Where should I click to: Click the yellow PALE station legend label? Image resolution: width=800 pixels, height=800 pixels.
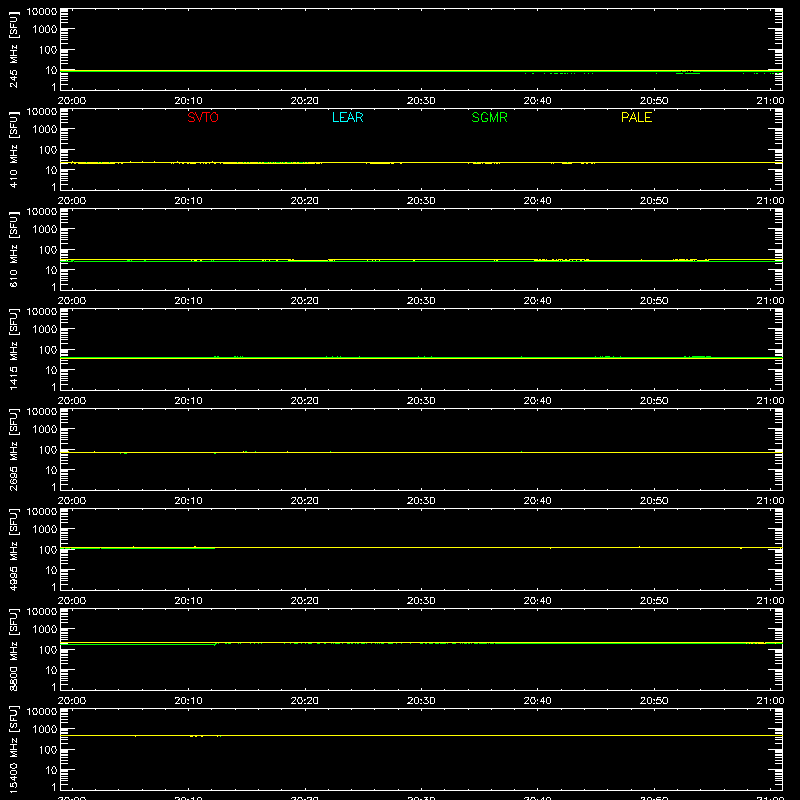point(636,117)
